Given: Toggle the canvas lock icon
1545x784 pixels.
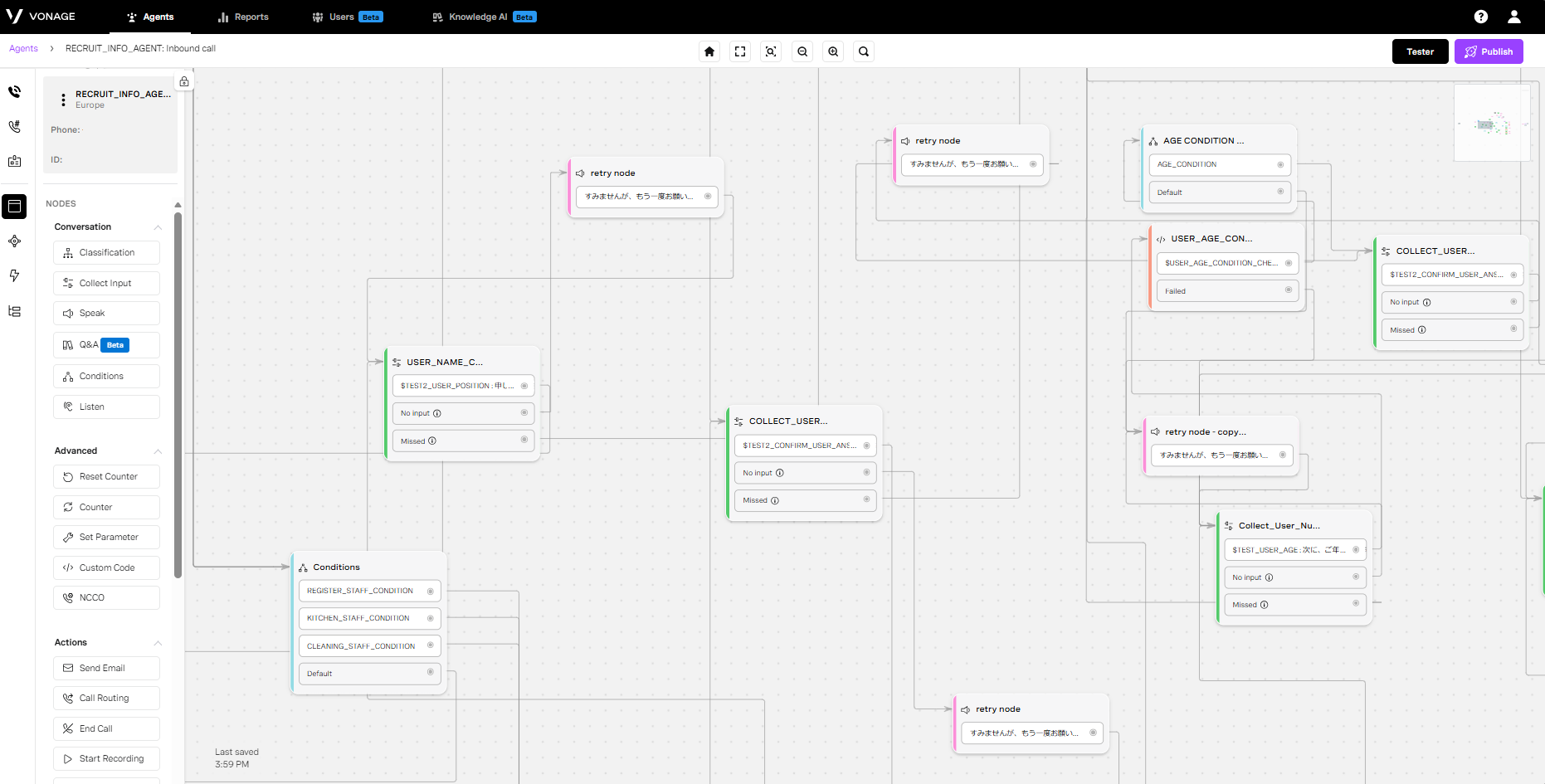Looking at the screenshot, I should (184, 81).
